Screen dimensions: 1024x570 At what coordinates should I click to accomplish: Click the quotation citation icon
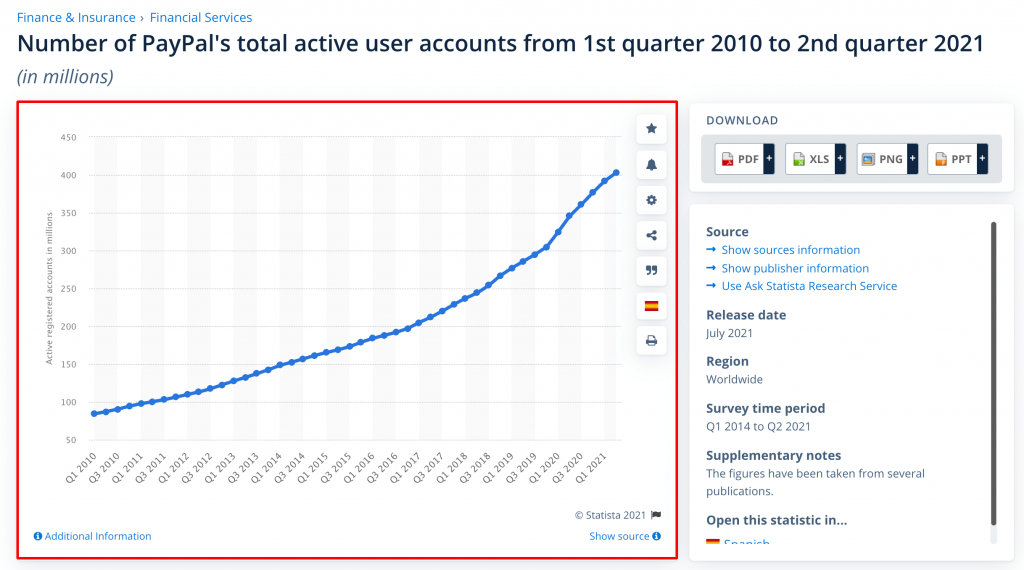tap(651, 270)
